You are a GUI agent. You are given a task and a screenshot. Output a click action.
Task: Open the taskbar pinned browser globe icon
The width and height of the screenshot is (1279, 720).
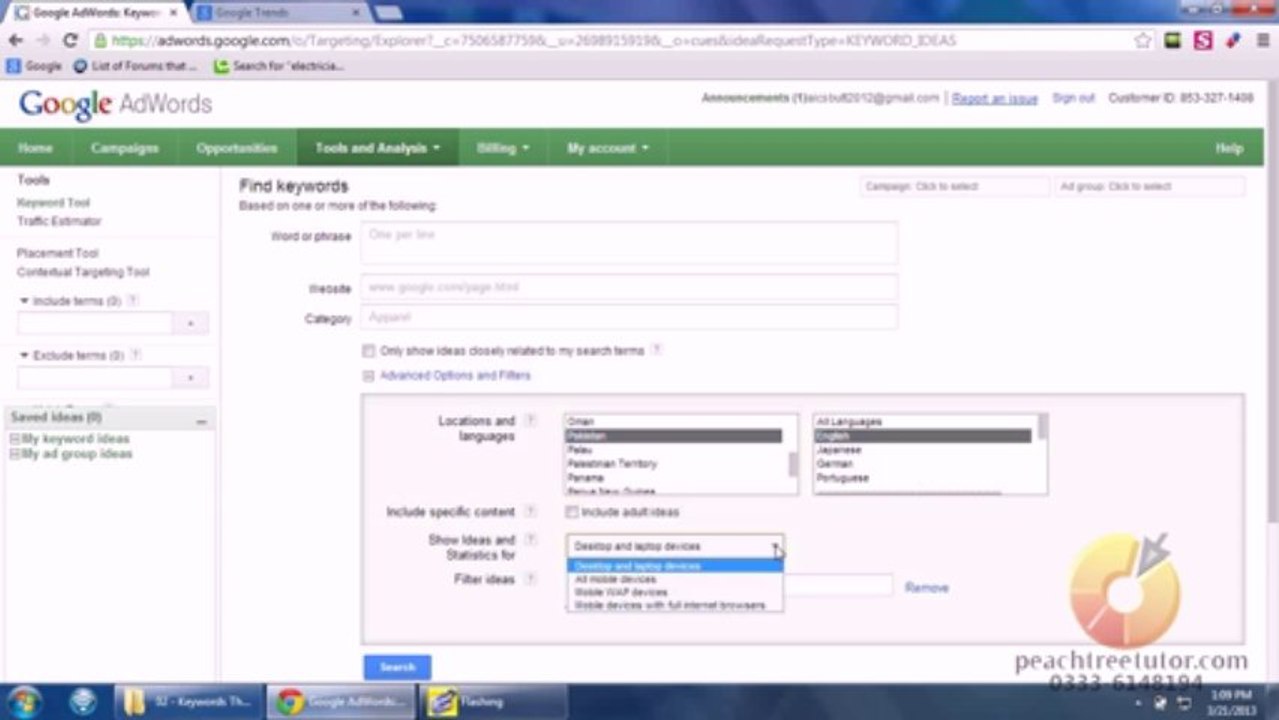[83, 701]
